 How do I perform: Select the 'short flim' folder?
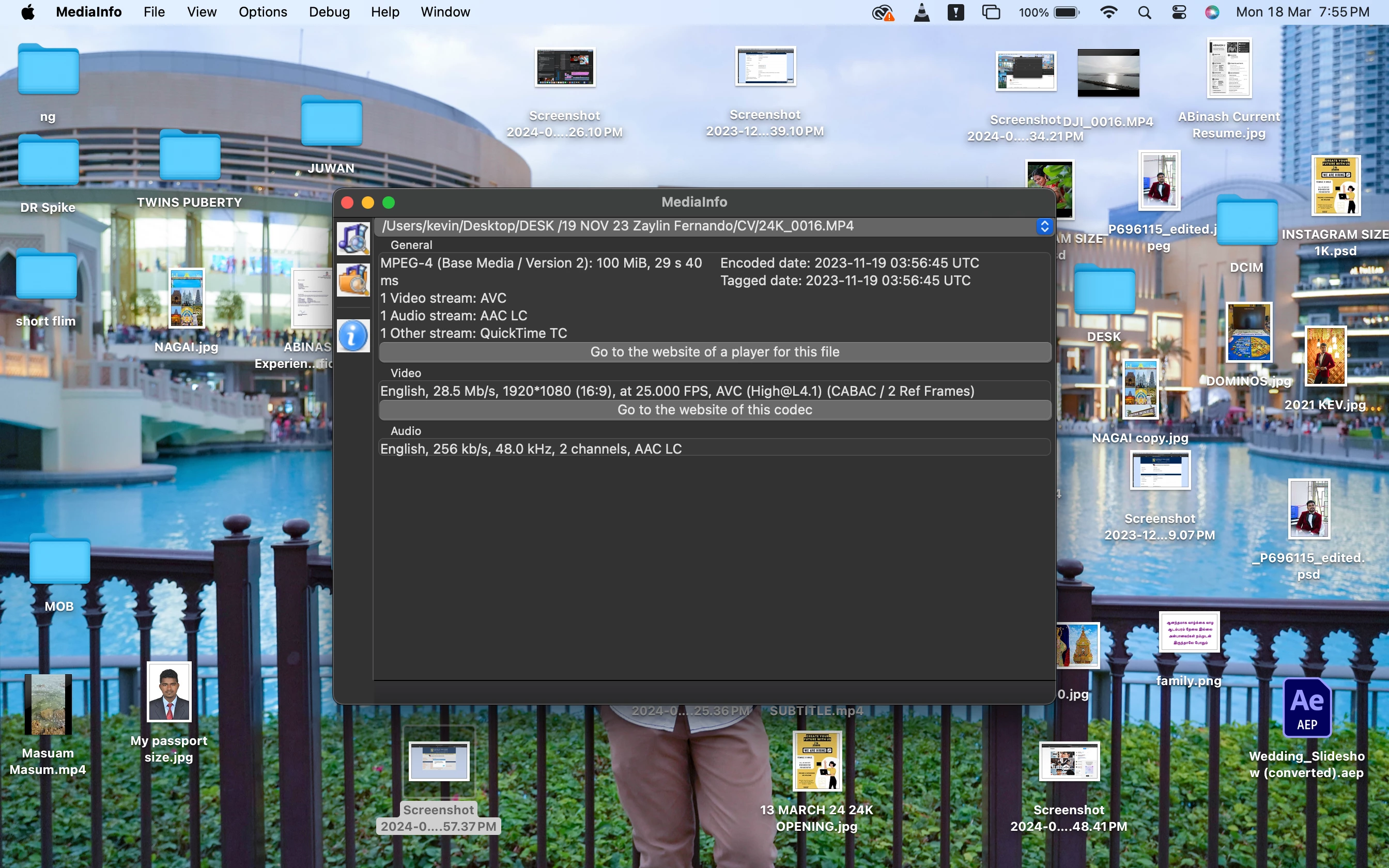46,274
